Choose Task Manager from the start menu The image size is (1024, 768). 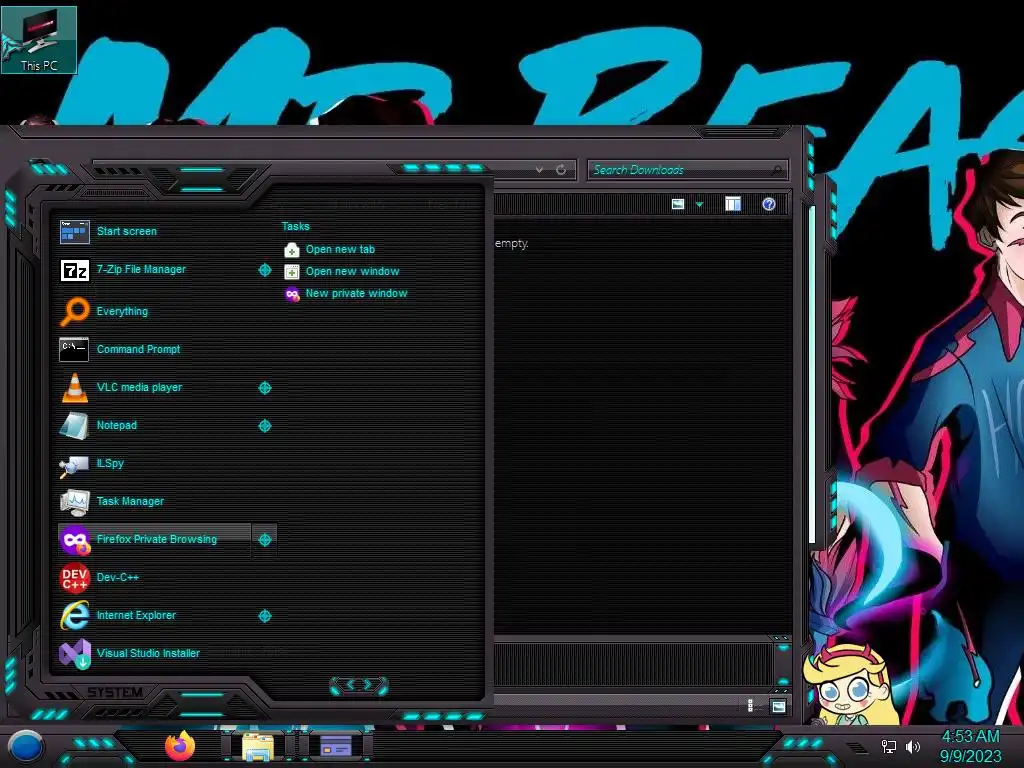130,502
